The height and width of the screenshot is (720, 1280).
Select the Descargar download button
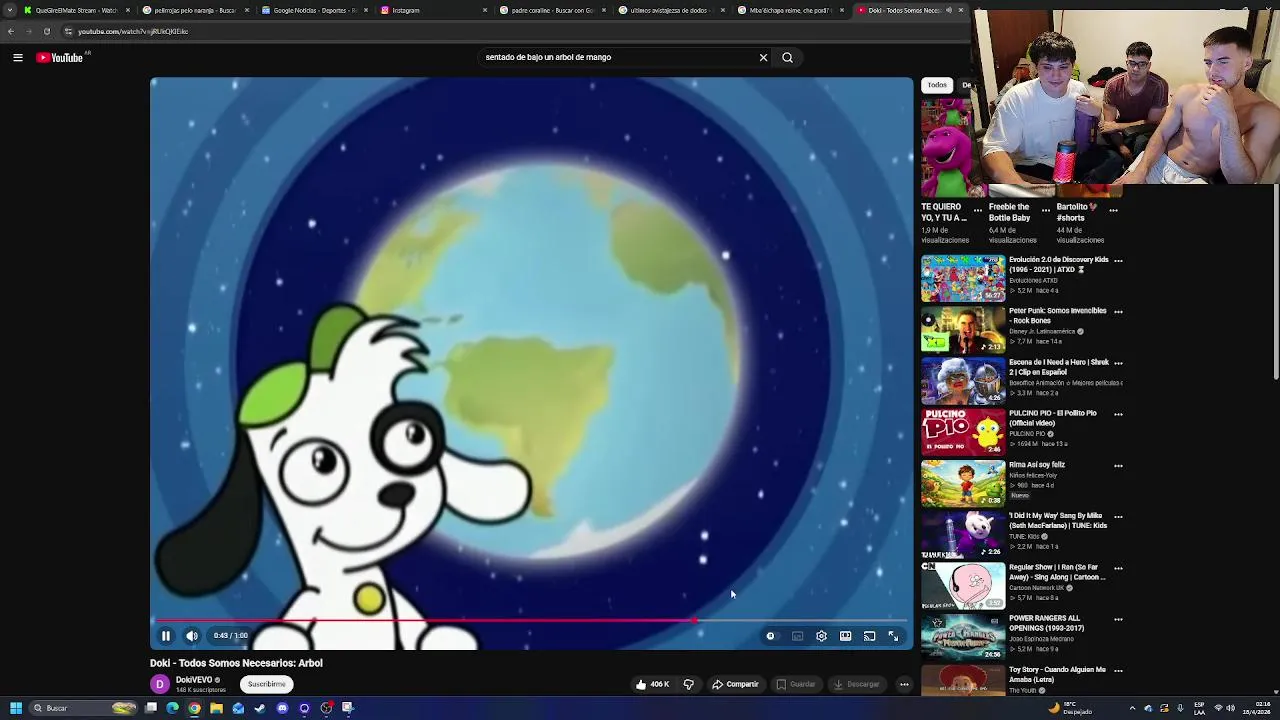pyautogui.click(x=857, y=685)
